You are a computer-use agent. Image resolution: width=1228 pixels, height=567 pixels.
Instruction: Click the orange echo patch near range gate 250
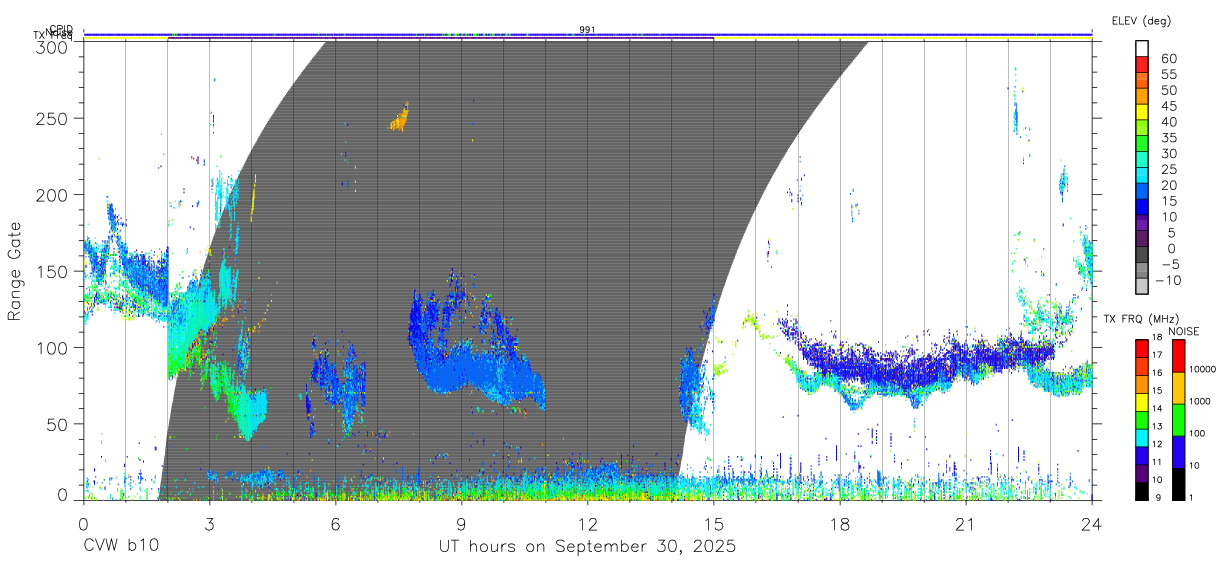400,119
